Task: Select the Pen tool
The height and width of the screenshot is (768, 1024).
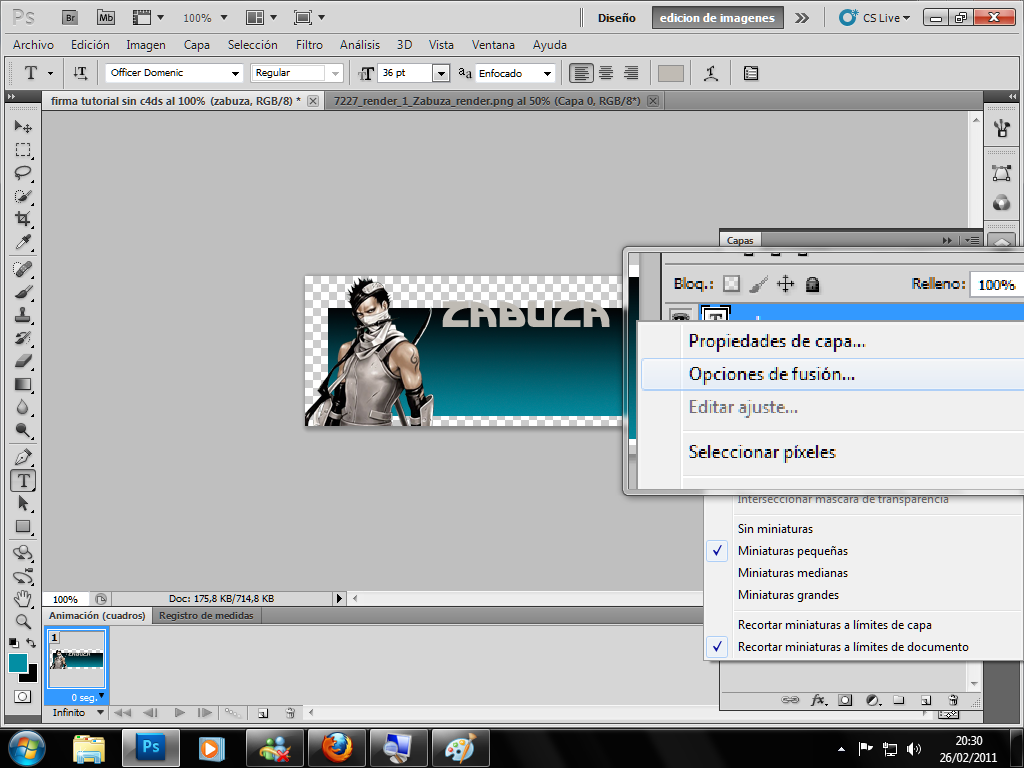Action: tap(23, 457)
